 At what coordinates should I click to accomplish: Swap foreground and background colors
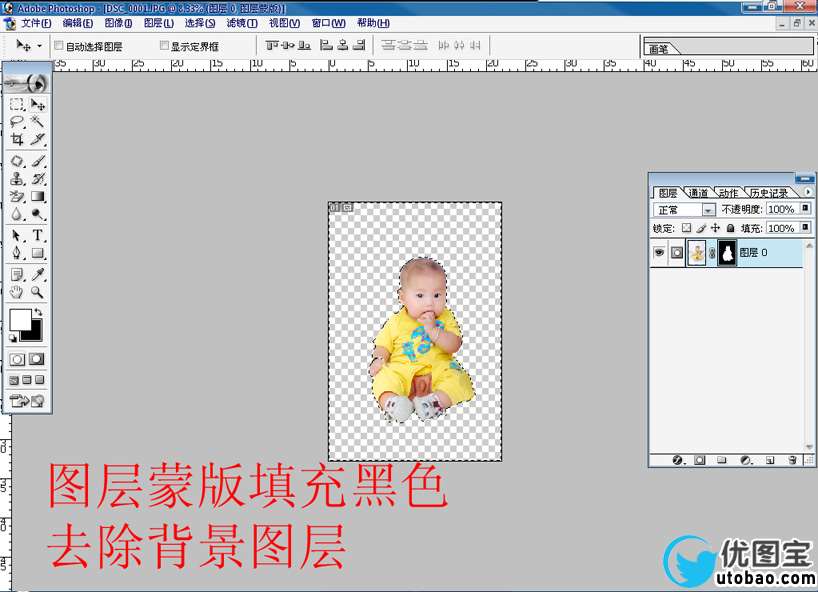(38, 312)
